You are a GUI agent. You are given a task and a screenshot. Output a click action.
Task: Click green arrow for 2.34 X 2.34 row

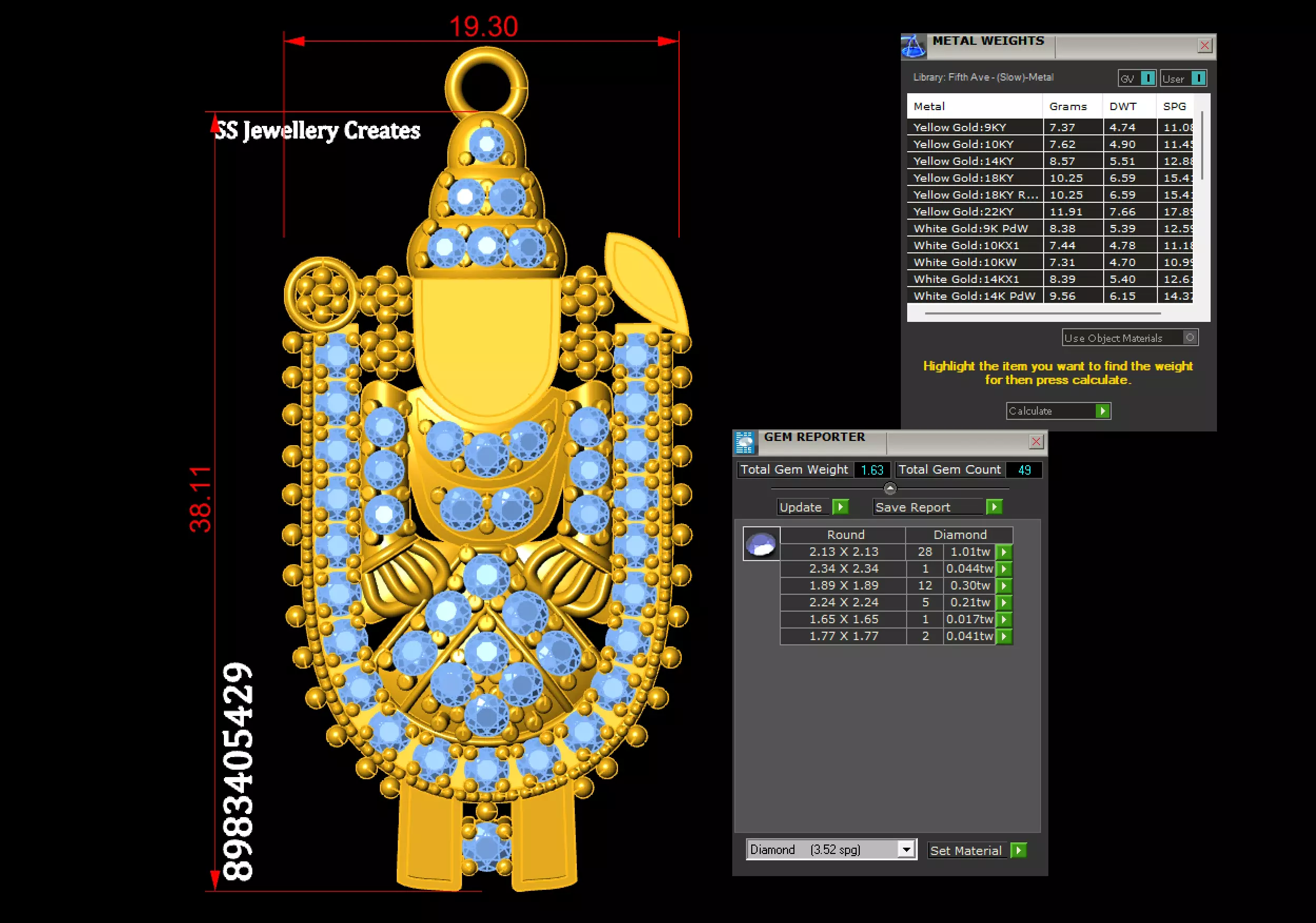(1004, 568)
